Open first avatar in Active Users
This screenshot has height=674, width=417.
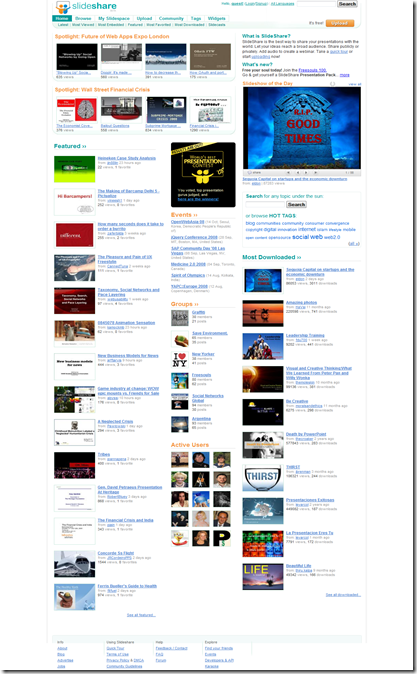coord(180,460)
